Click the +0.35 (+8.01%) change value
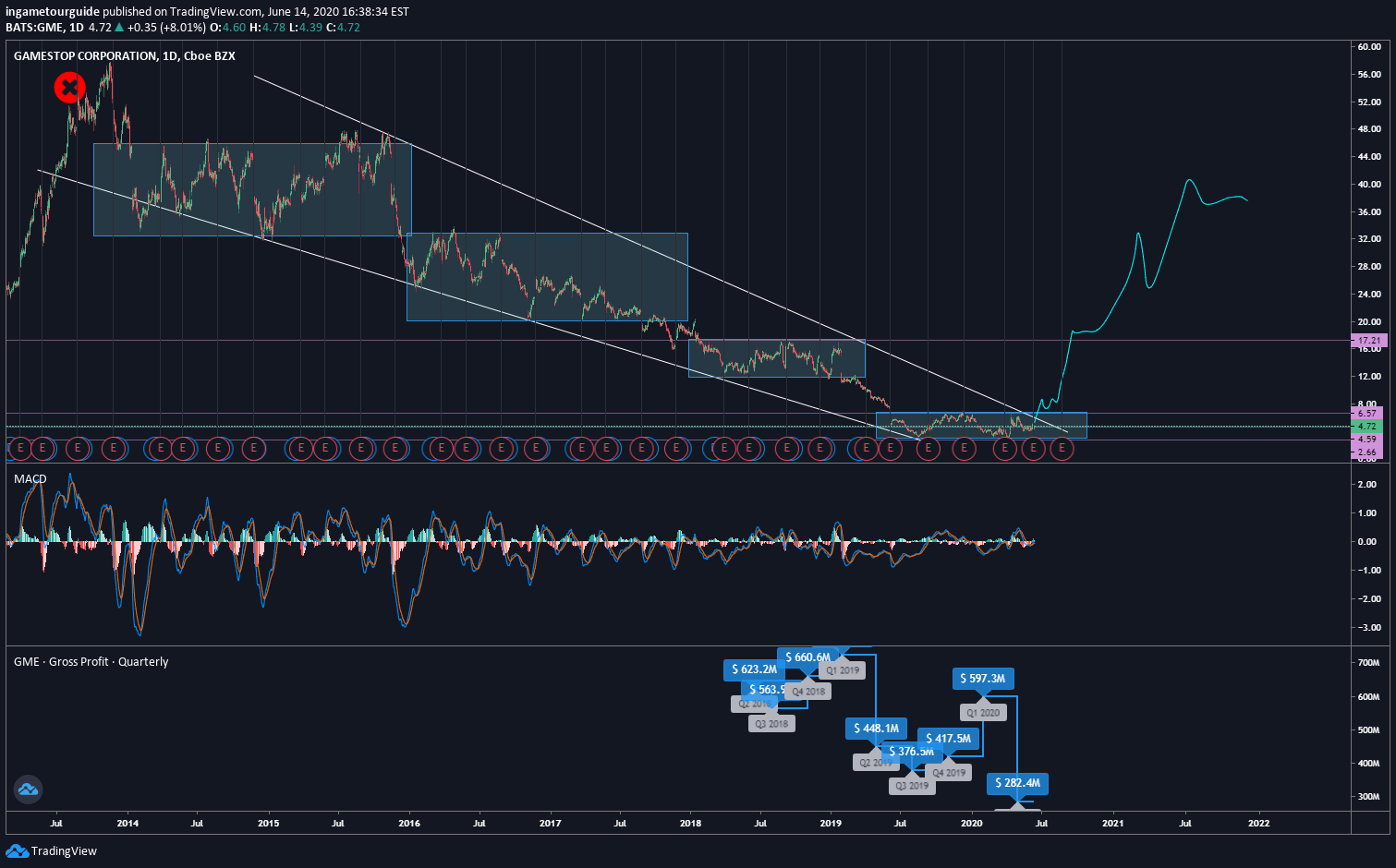Image resolution: width=1396 pixels, height=868 pixels. pos(166,28)
